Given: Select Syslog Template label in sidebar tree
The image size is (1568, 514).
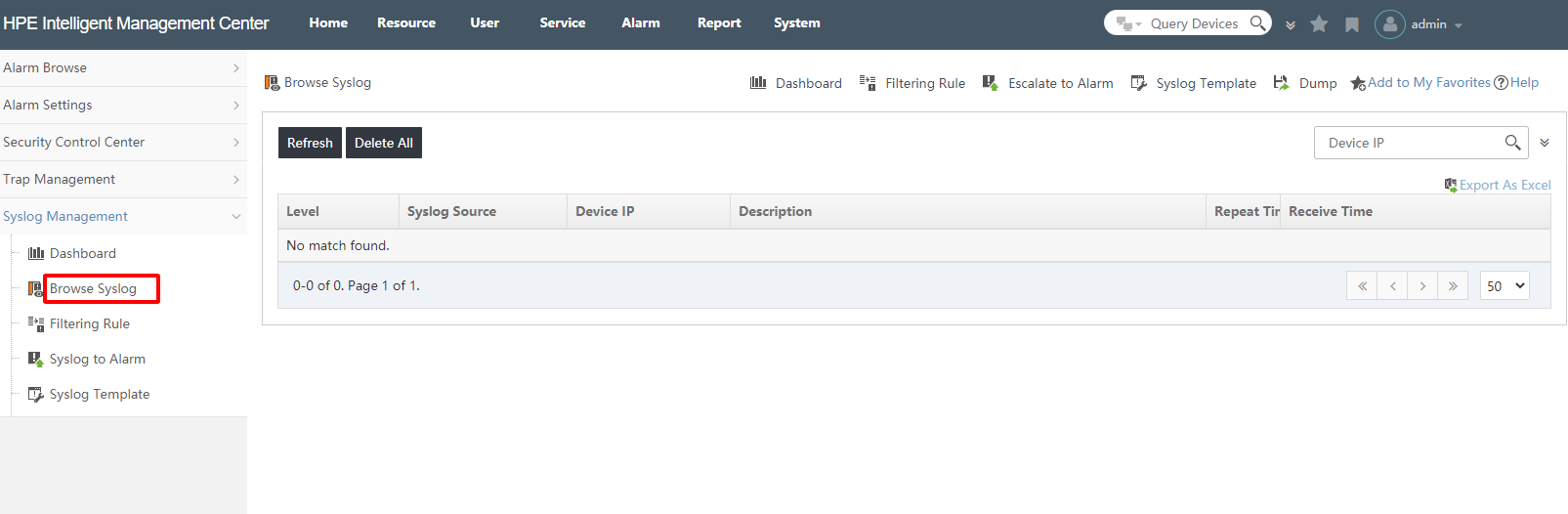Looking at the screenshot, I should 100,394.
